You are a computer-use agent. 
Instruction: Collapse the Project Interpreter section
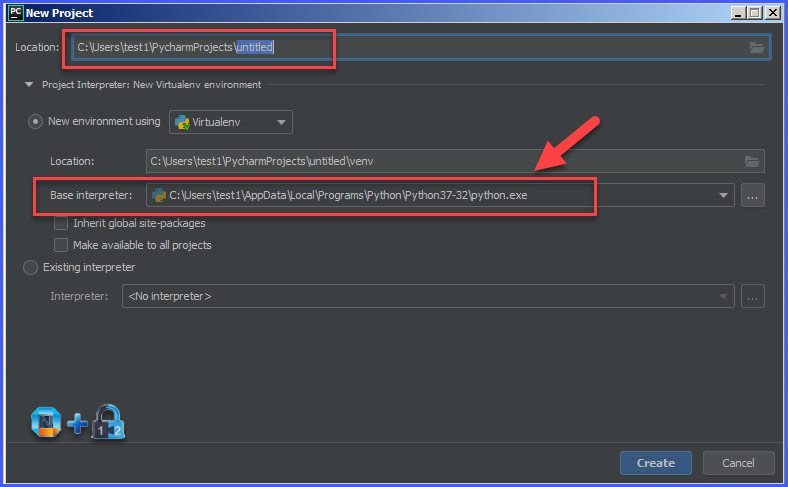pos(29,84)
